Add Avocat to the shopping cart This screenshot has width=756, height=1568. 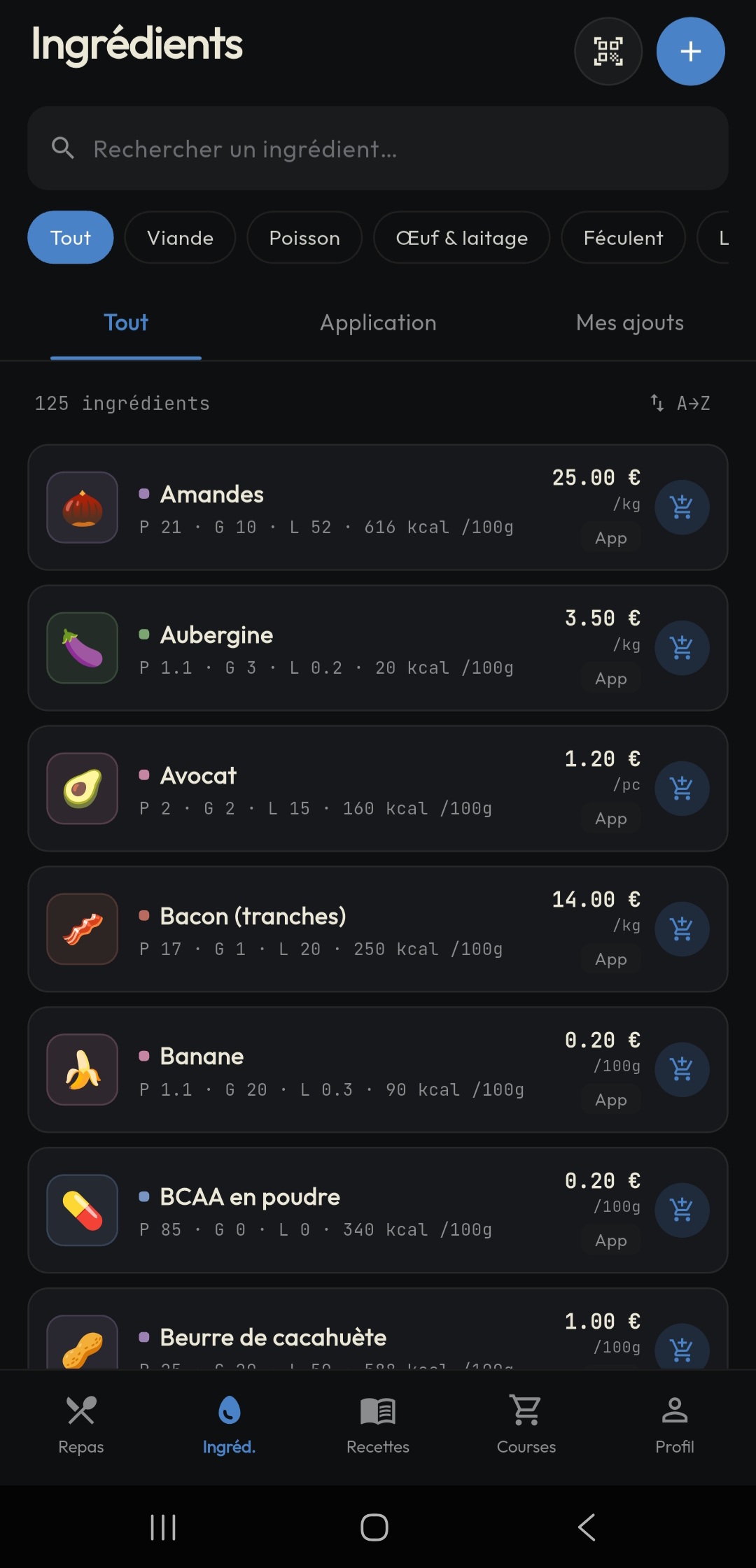pos(682,789)
